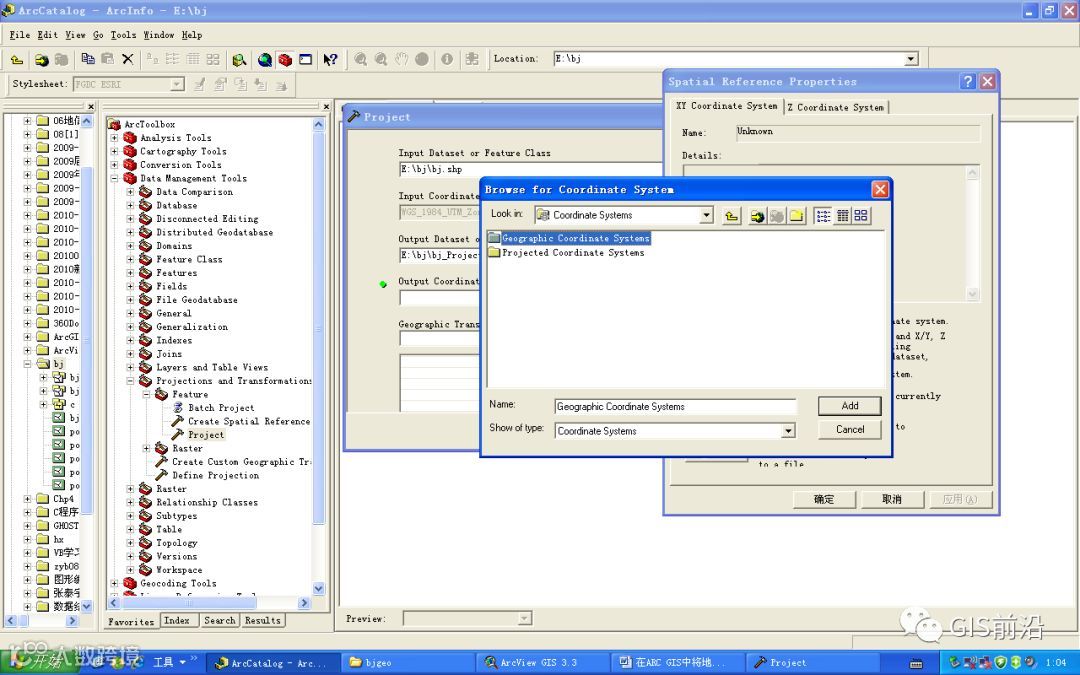
Task: Expand the Cartography Tools toolbox
Action: click(x=114, y=151)
